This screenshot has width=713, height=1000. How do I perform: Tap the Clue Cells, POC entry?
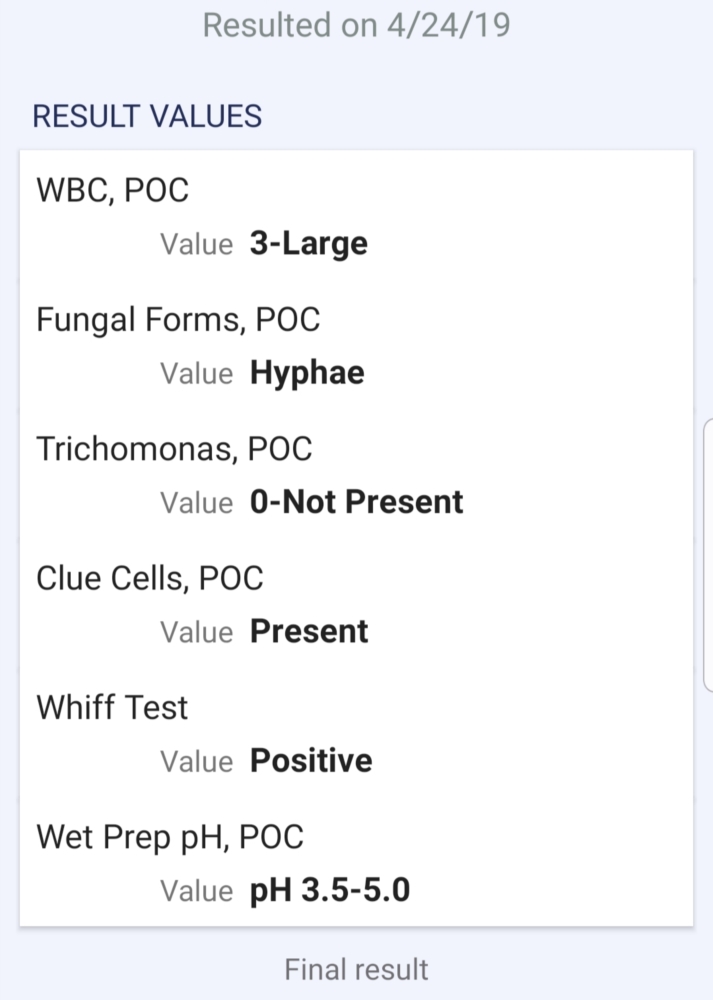point(150,578)
